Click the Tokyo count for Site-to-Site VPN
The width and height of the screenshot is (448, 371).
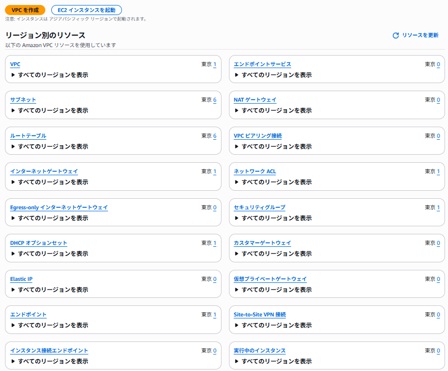tap(438, 315)
